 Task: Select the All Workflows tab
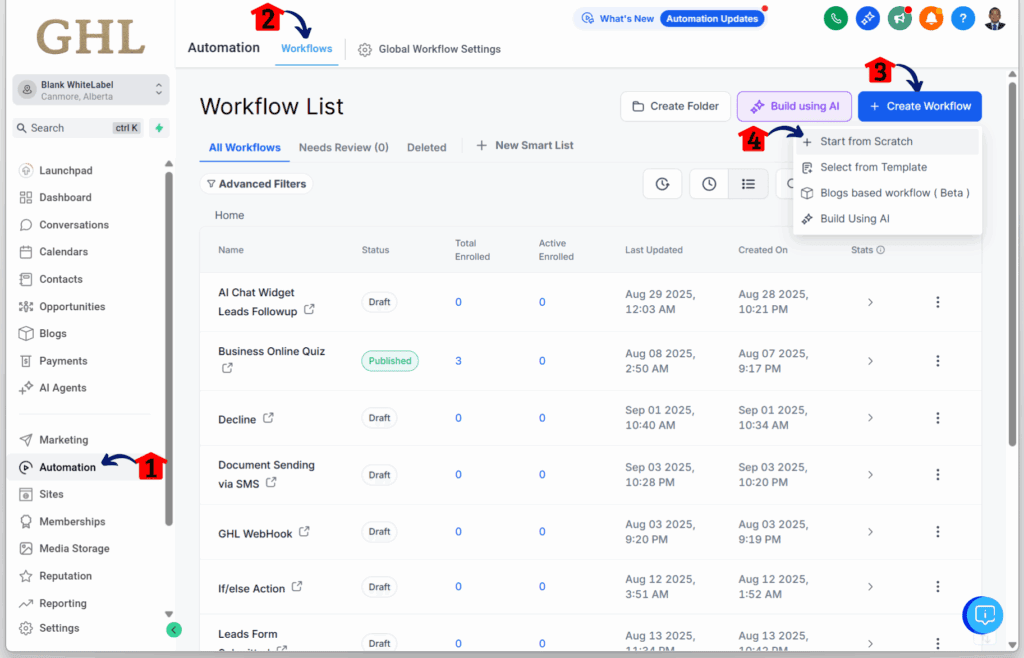point(244,148)
